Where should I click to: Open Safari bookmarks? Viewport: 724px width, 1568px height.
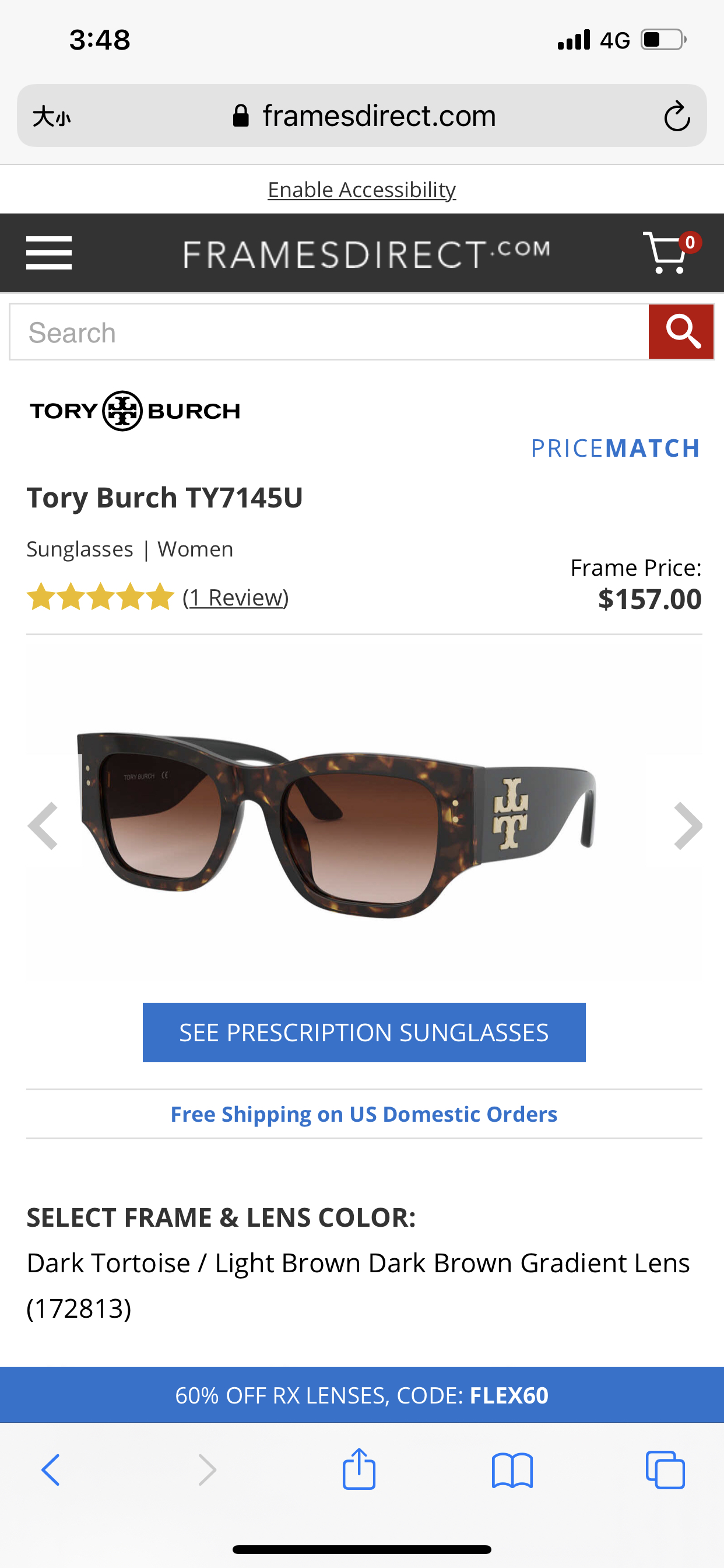click(x=512, y=1470)
